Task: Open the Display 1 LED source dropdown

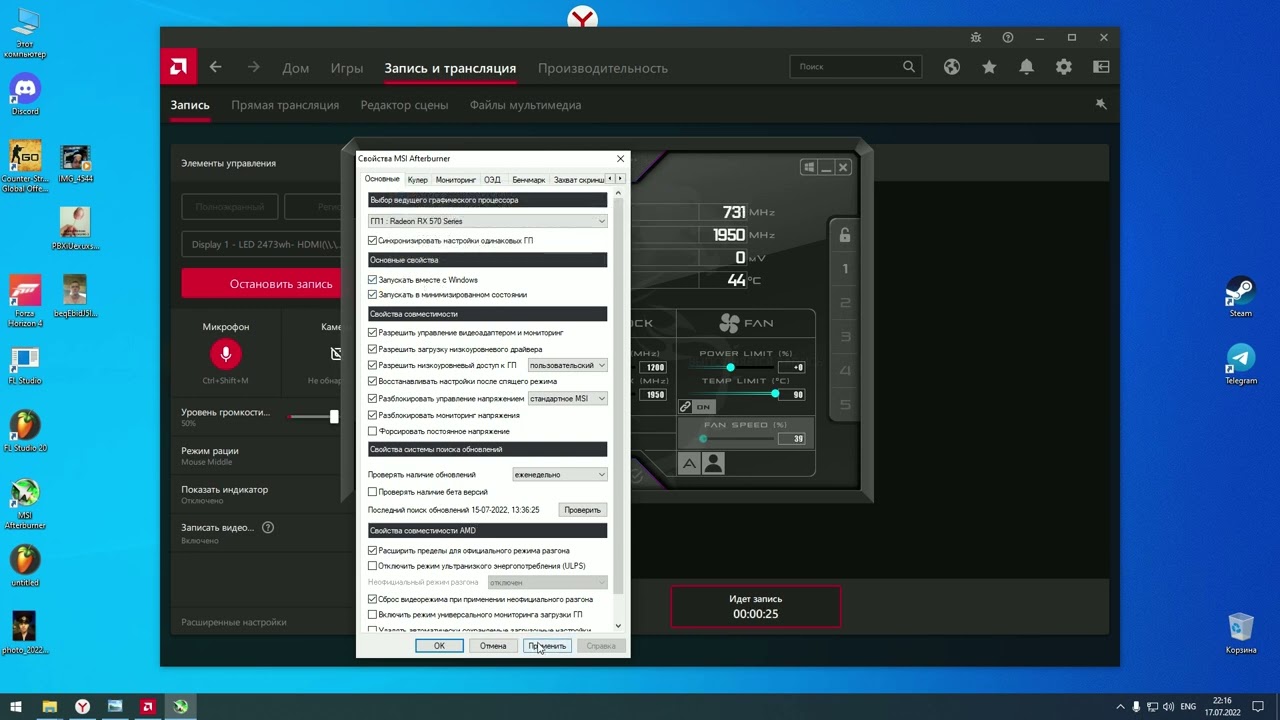Action: pyautogui.click(x=262, y=244)
